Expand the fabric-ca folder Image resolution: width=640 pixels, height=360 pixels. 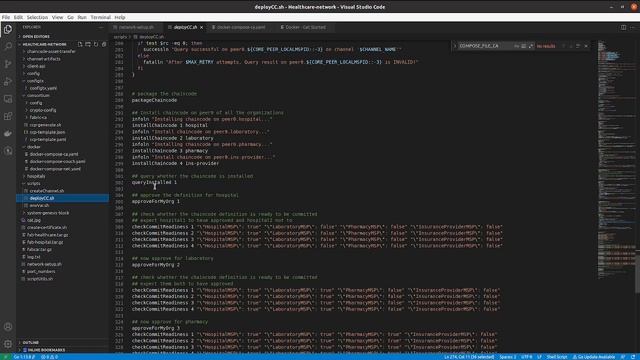(38, 118)
